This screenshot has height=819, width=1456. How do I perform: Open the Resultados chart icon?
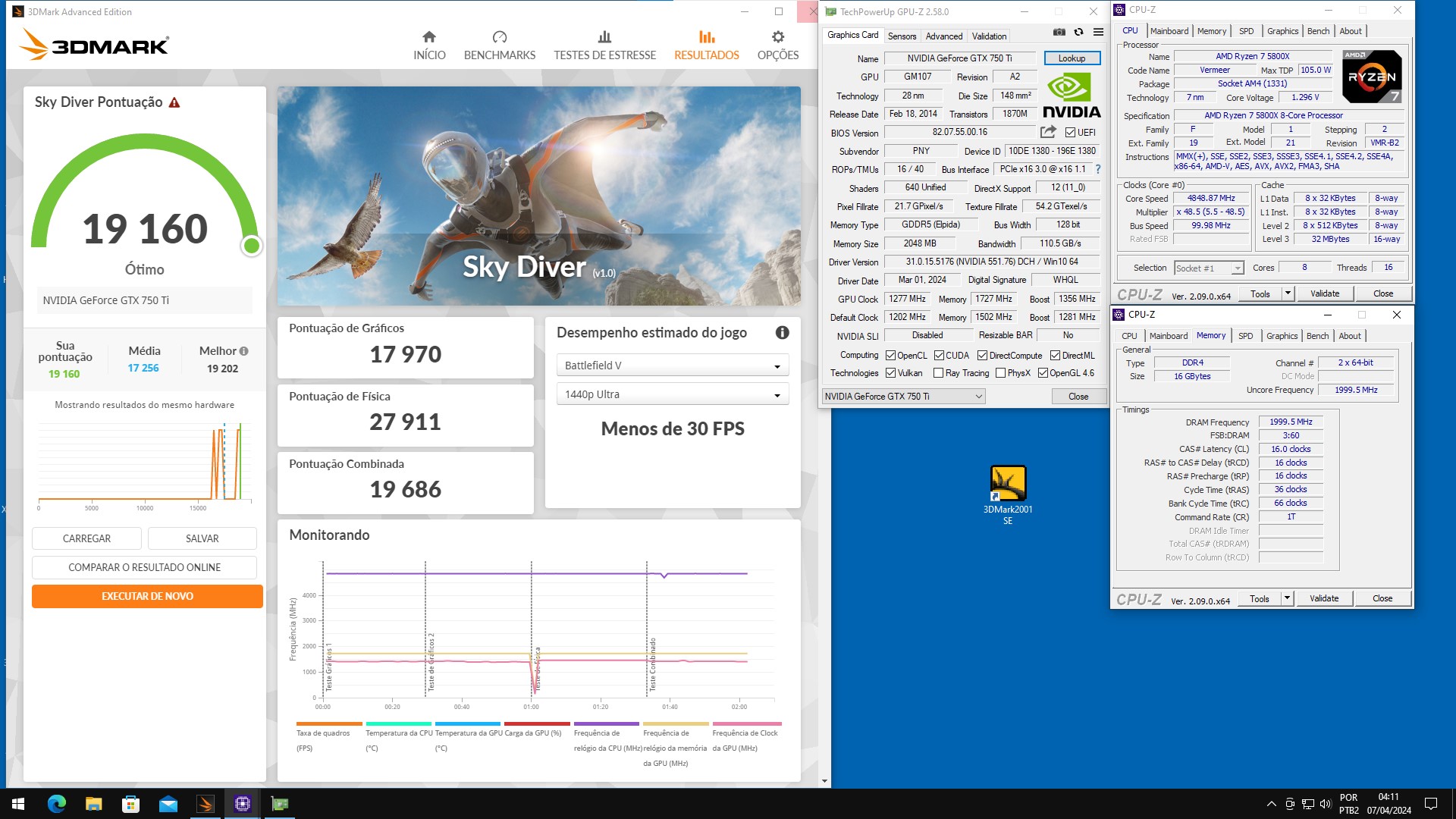coord(706,36)
